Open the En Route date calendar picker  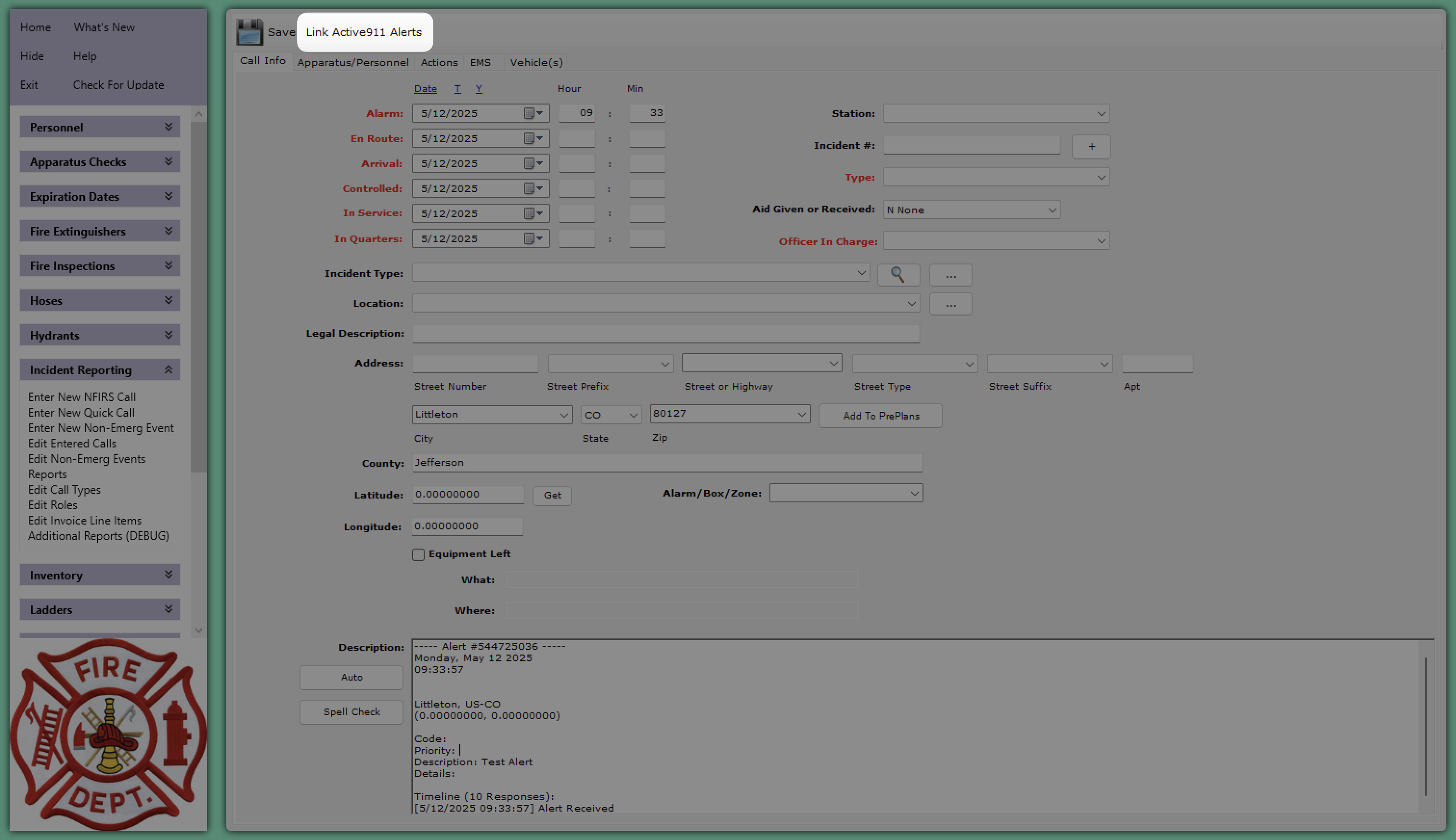pyautogui.click(x=533, y=138)
